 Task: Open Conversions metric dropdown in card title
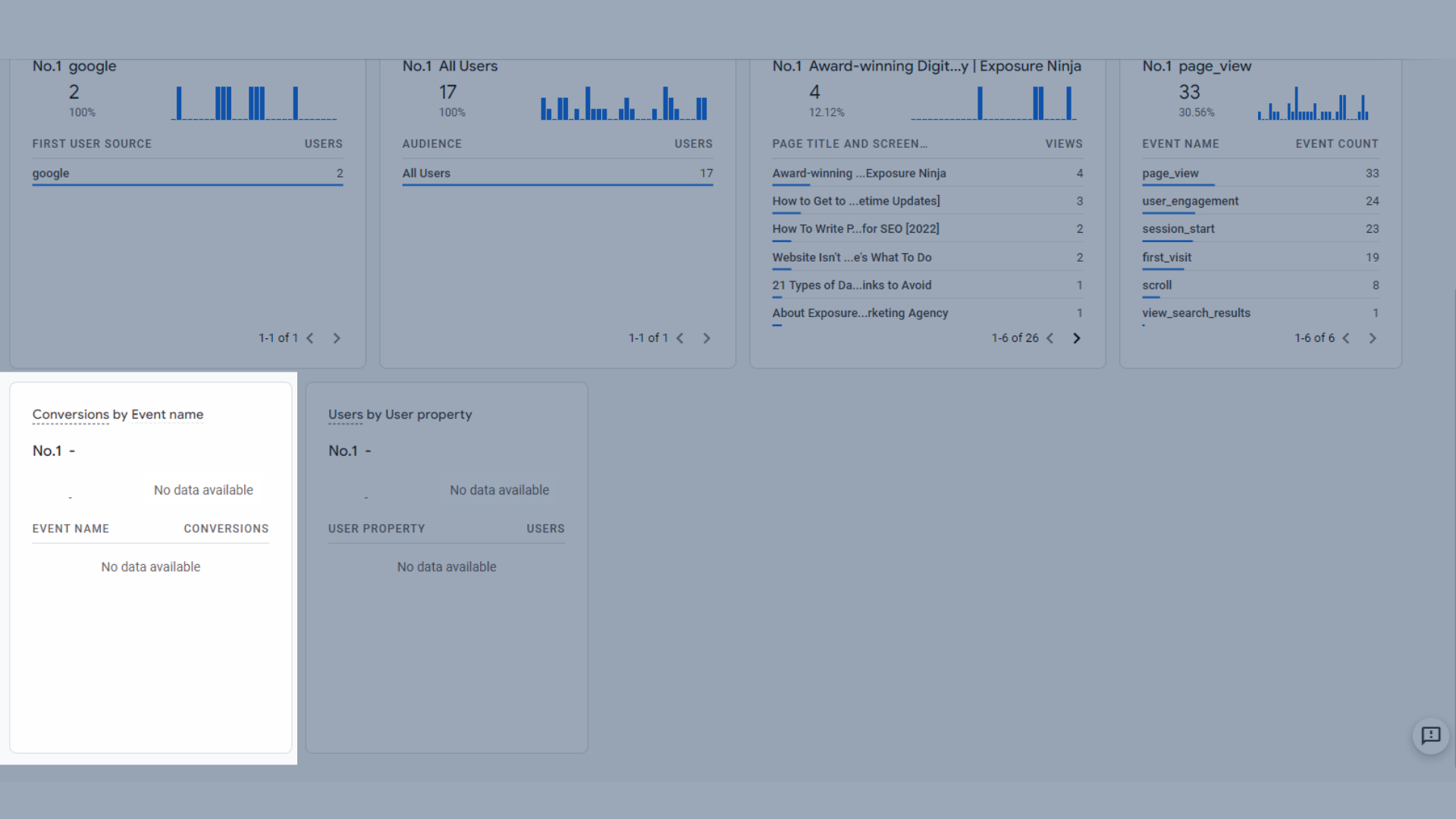click(x=71, y=415)
